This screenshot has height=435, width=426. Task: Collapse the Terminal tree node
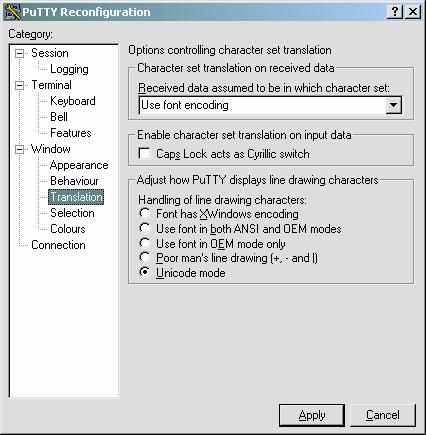(x=20, y=85)
